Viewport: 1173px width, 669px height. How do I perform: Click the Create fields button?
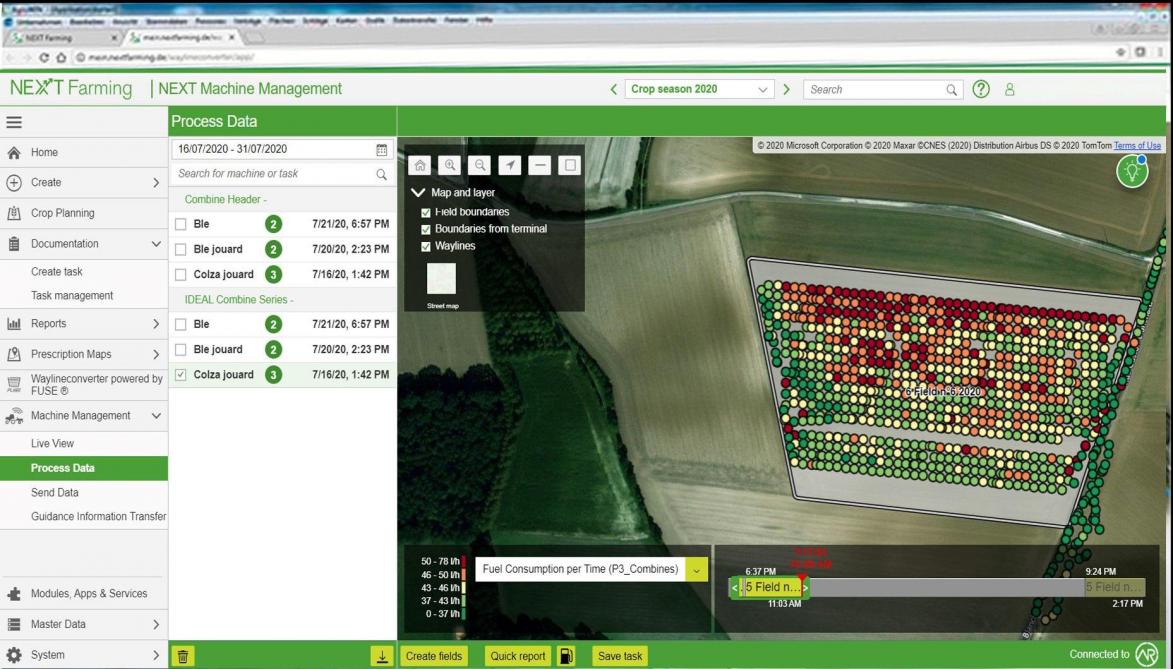click(x=434, y=656)
